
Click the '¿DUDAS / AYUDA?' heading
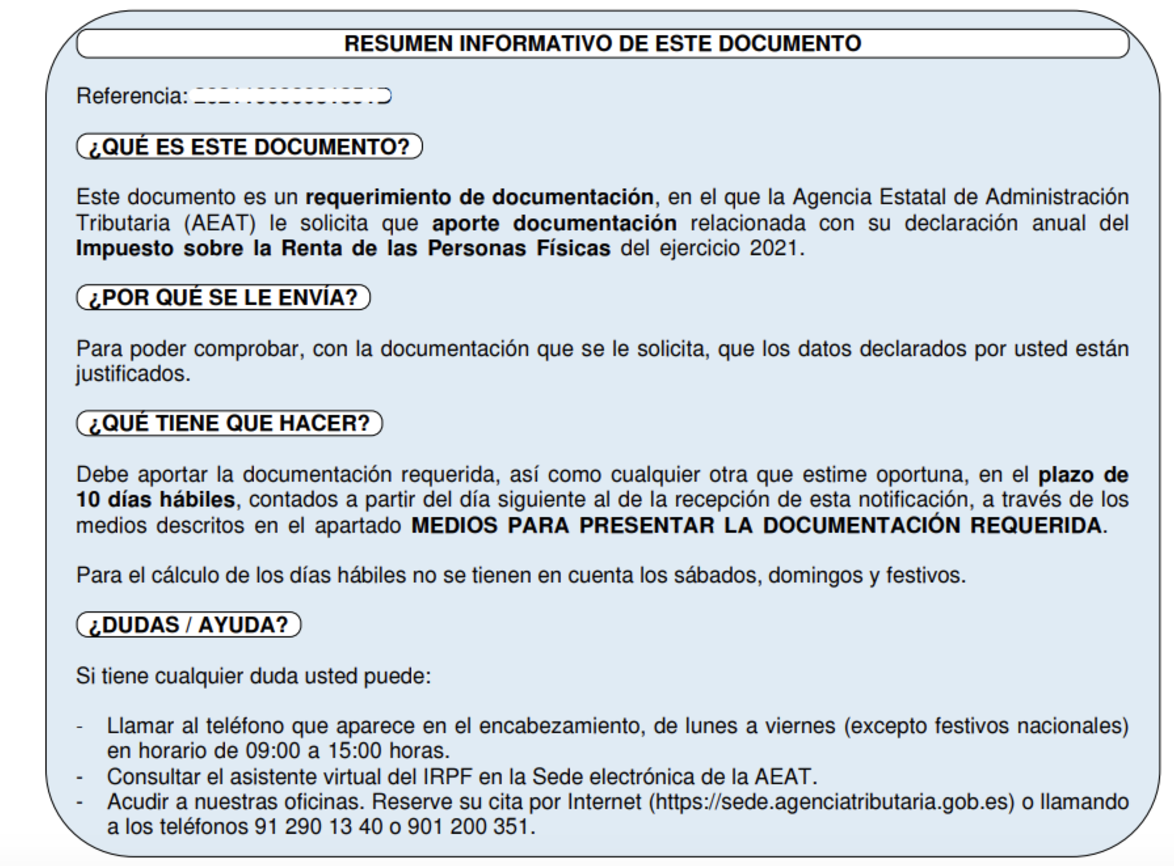189,625
